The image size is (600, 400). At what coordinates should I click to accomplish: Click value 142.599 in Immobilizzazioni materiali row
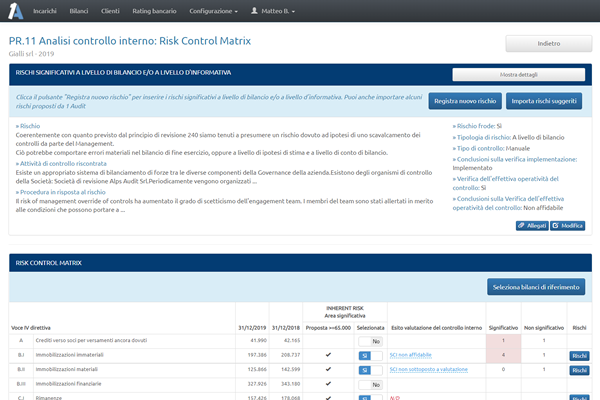290,369
